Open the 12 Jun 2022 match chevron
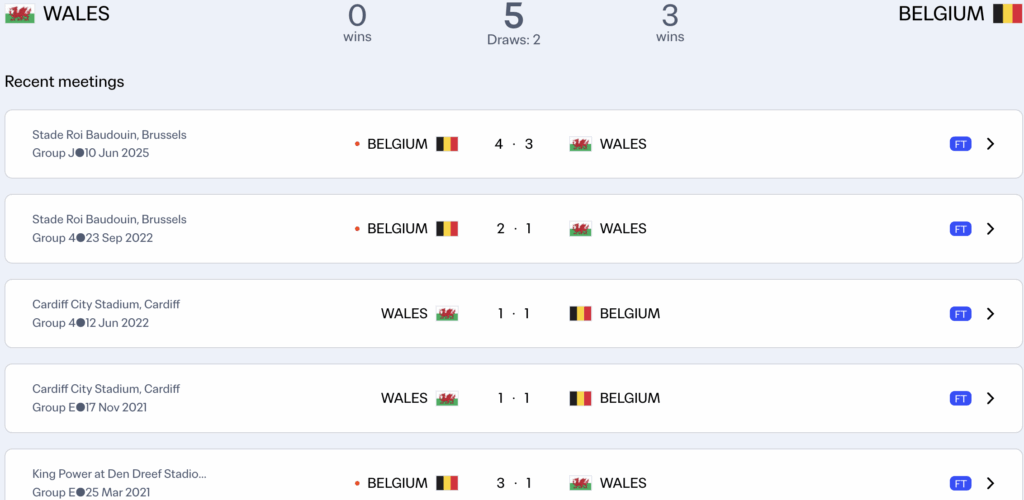The width and height of the screenshot is (1024, 500). pos(990,314)
